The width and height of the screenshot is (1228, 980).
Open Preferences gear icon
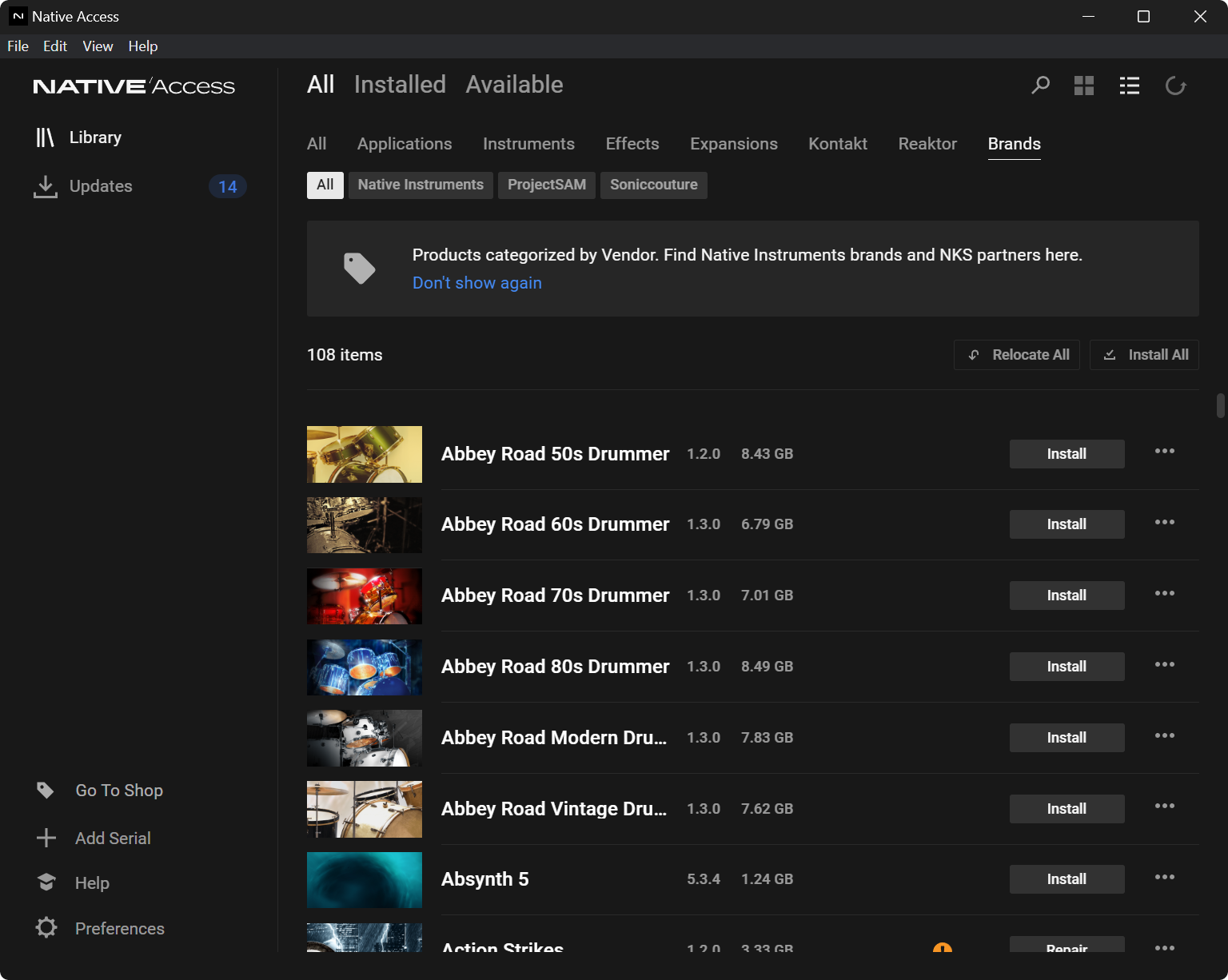pos(46,928)
